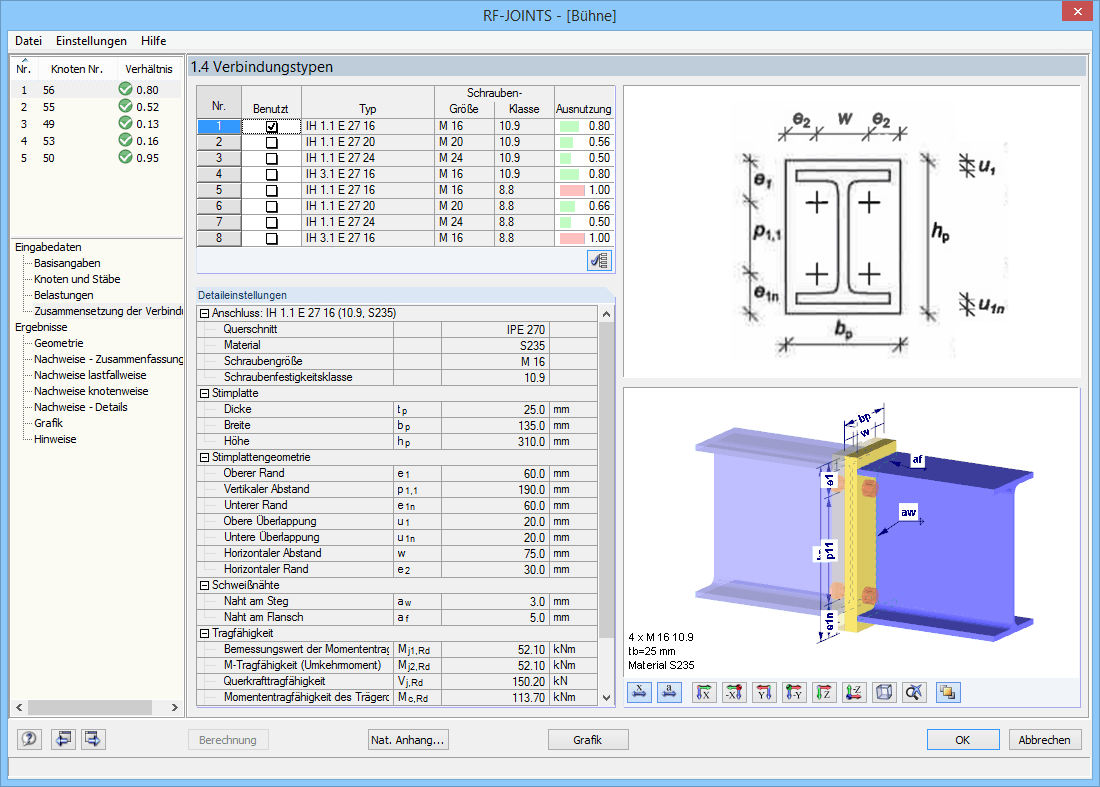This screenshot has height=787, width=1100.
Task: Set the 3D view to the Z direction
Action: coord(824,692)
